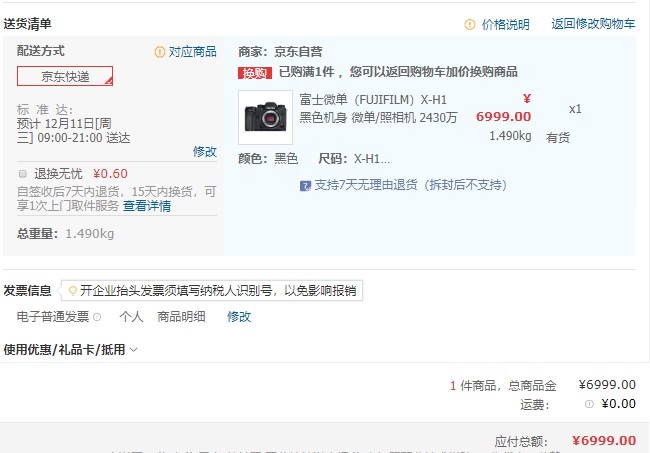This screenshot has width=650, height=453.
Task: Click 已购满1件 promotion message
Action: (x=398, y=72)
